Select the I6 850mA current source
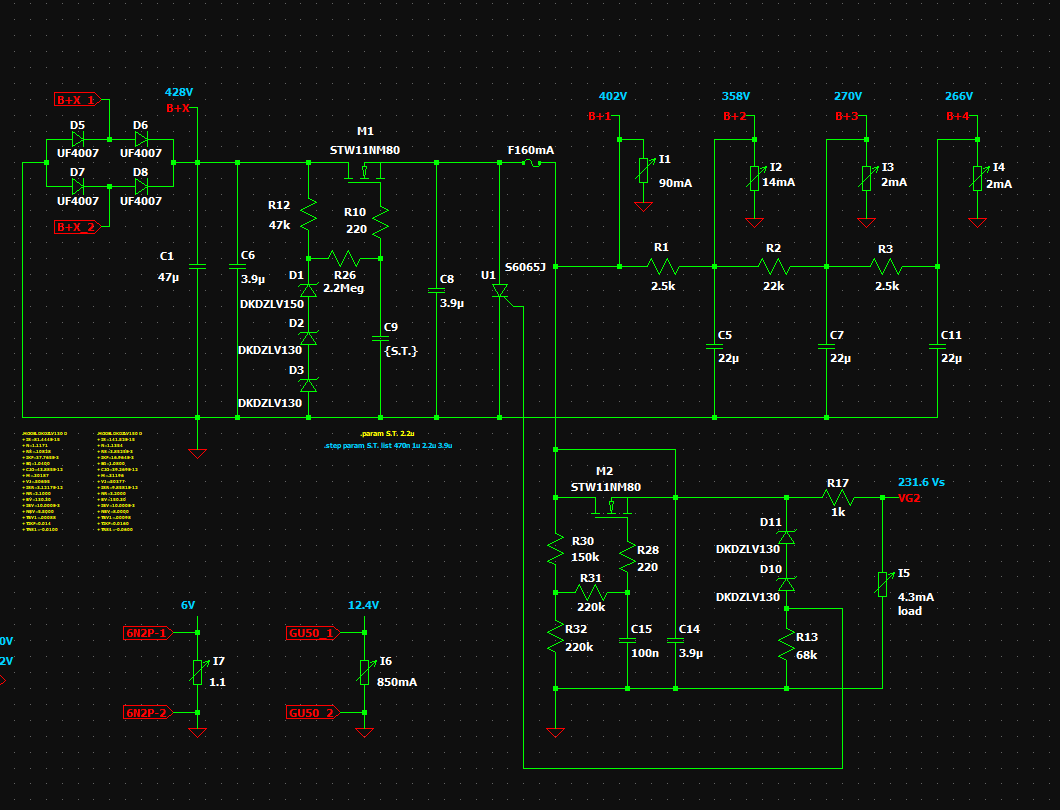Image resolution: width=1060 pixels, height=810 pixels. [365, 671]
